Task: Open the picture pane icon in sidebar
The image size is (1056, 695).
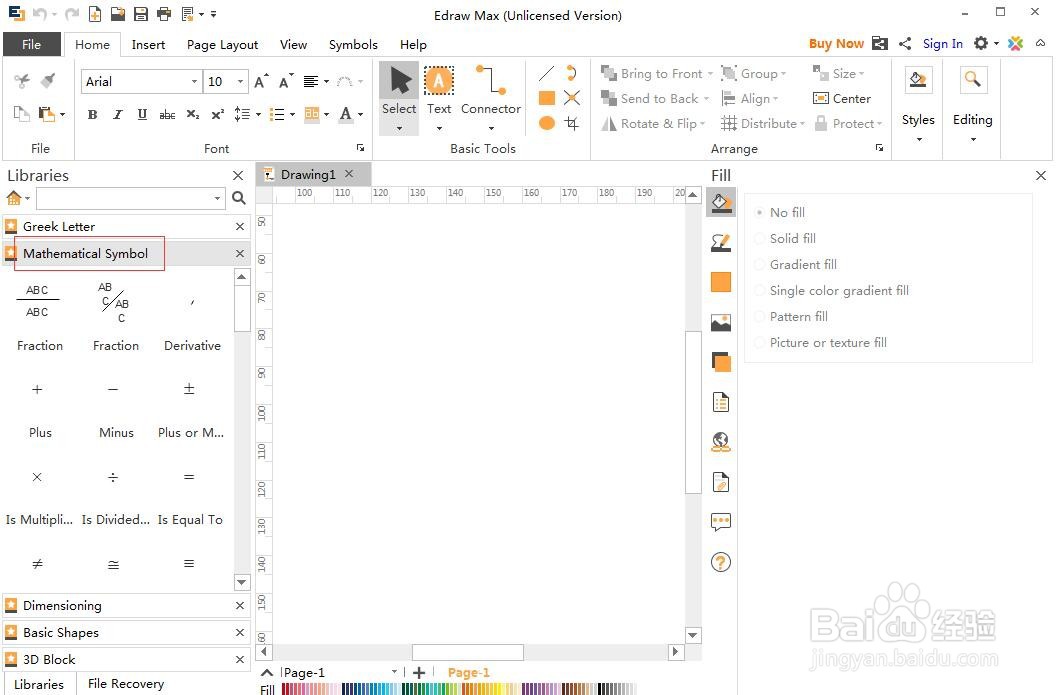Action: [721, 323]
